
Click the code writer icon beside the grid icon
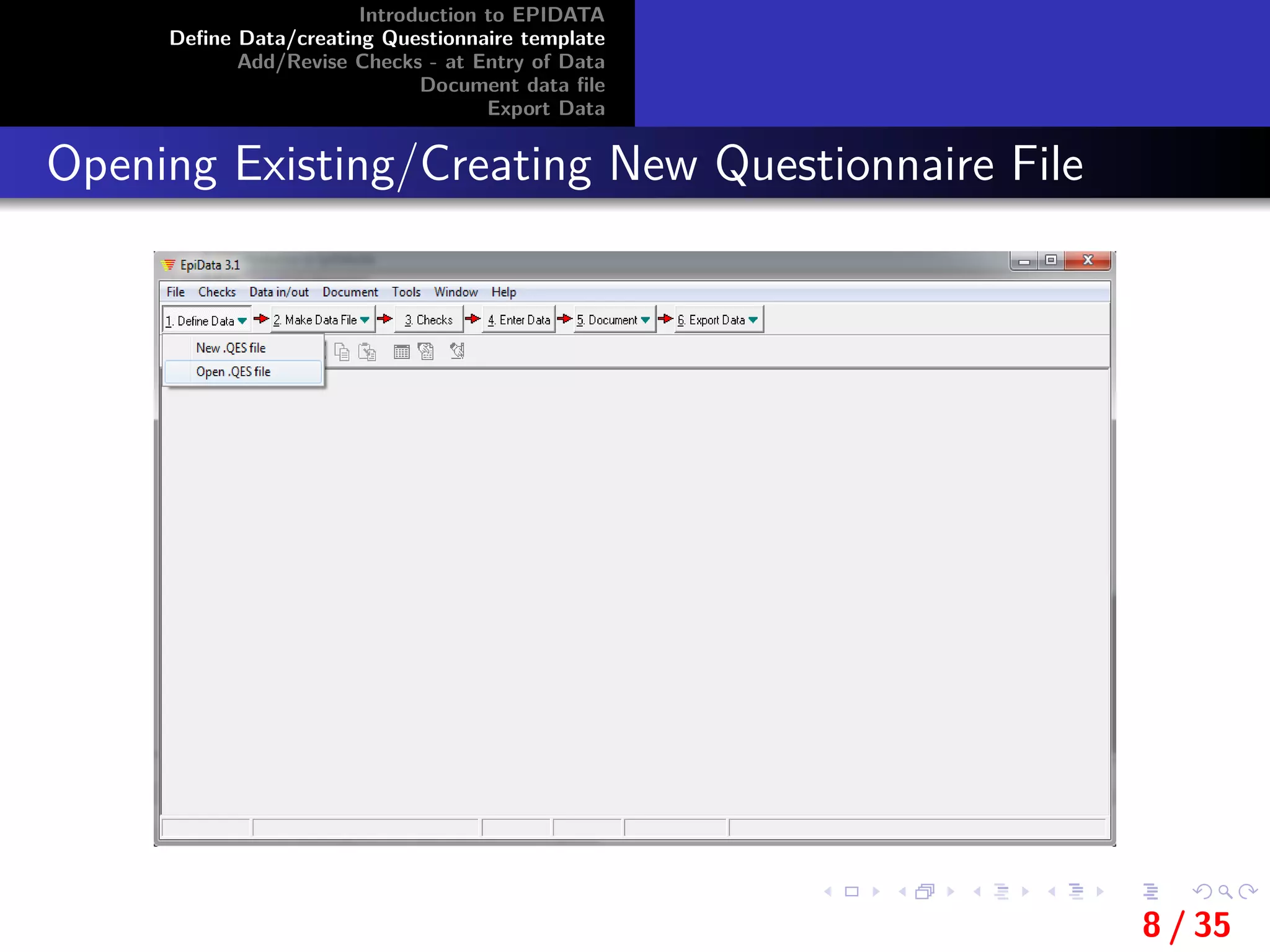pos(426,351)
